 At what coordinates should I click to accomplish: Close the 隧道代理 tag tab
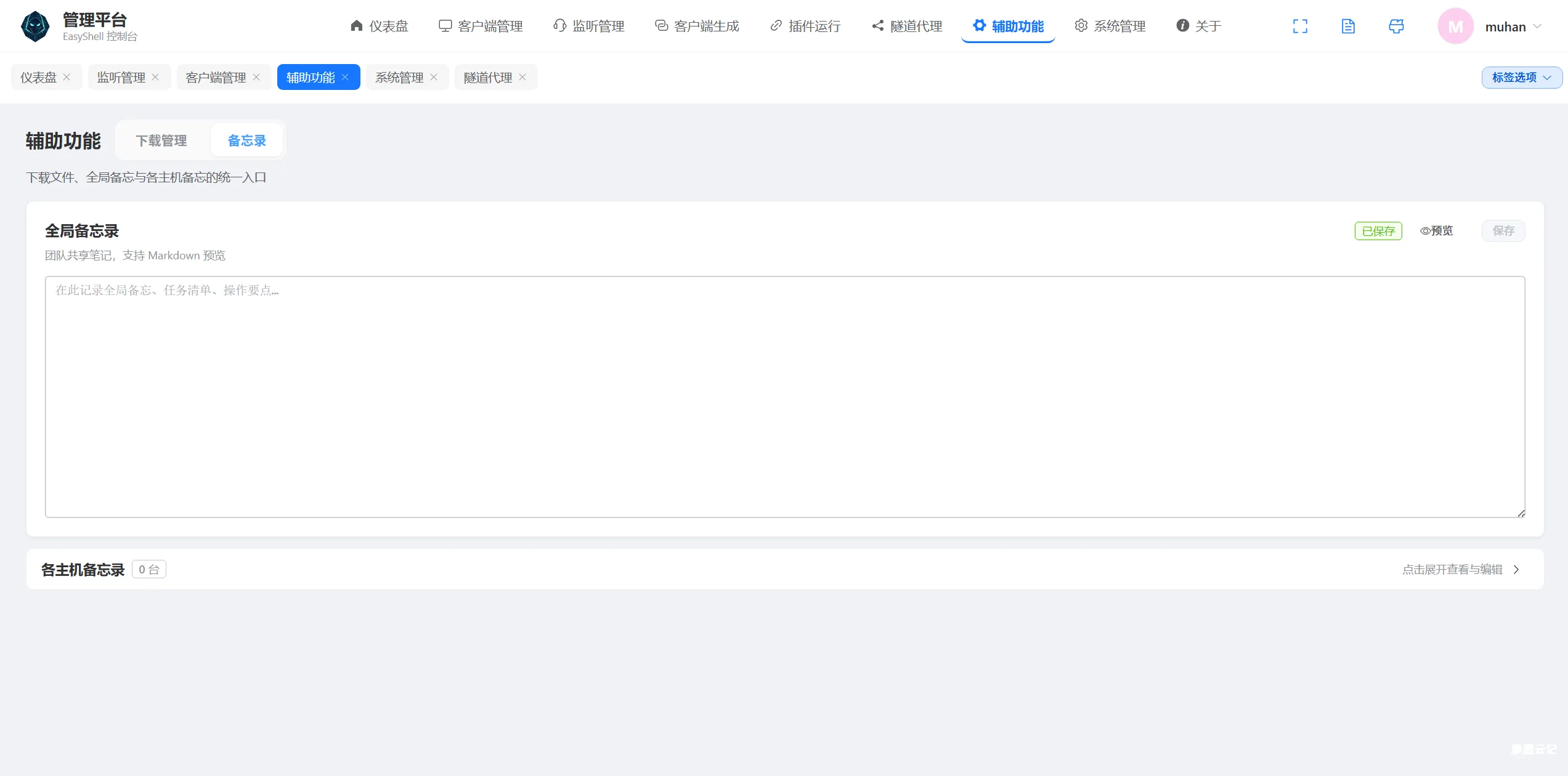click(x=522, y=78)
